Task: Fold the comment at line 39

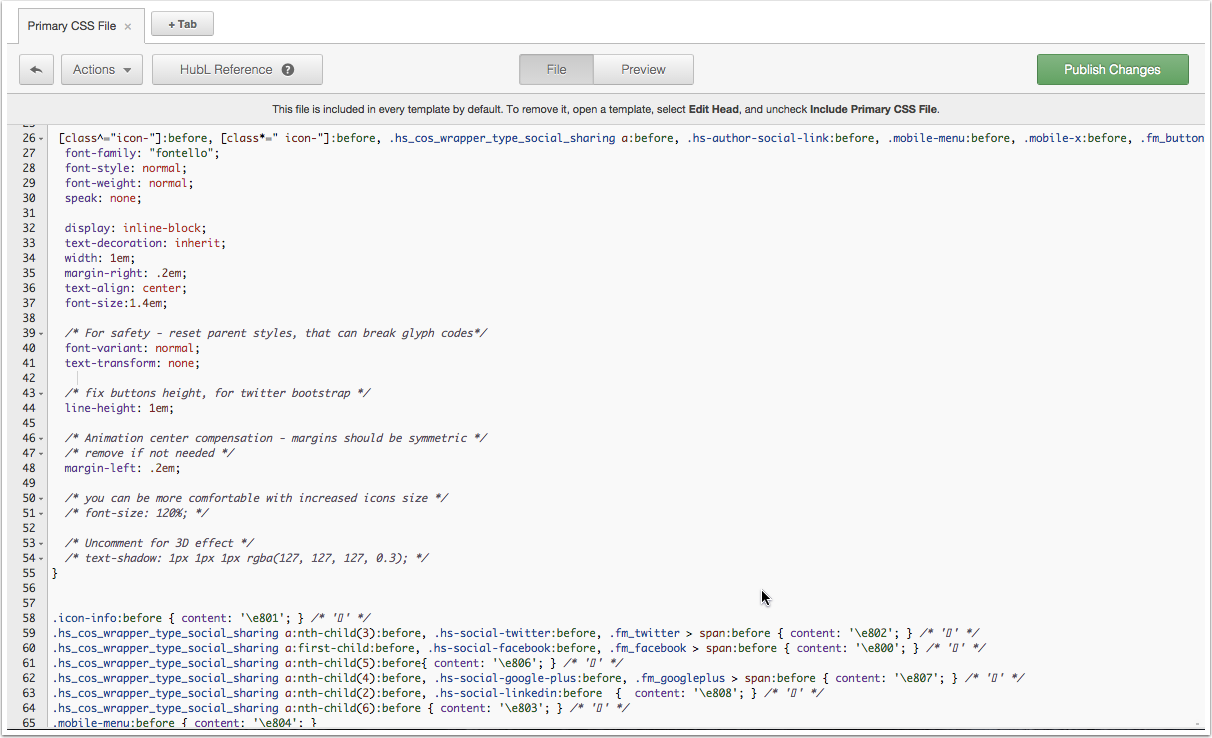Action: [41, 334]
